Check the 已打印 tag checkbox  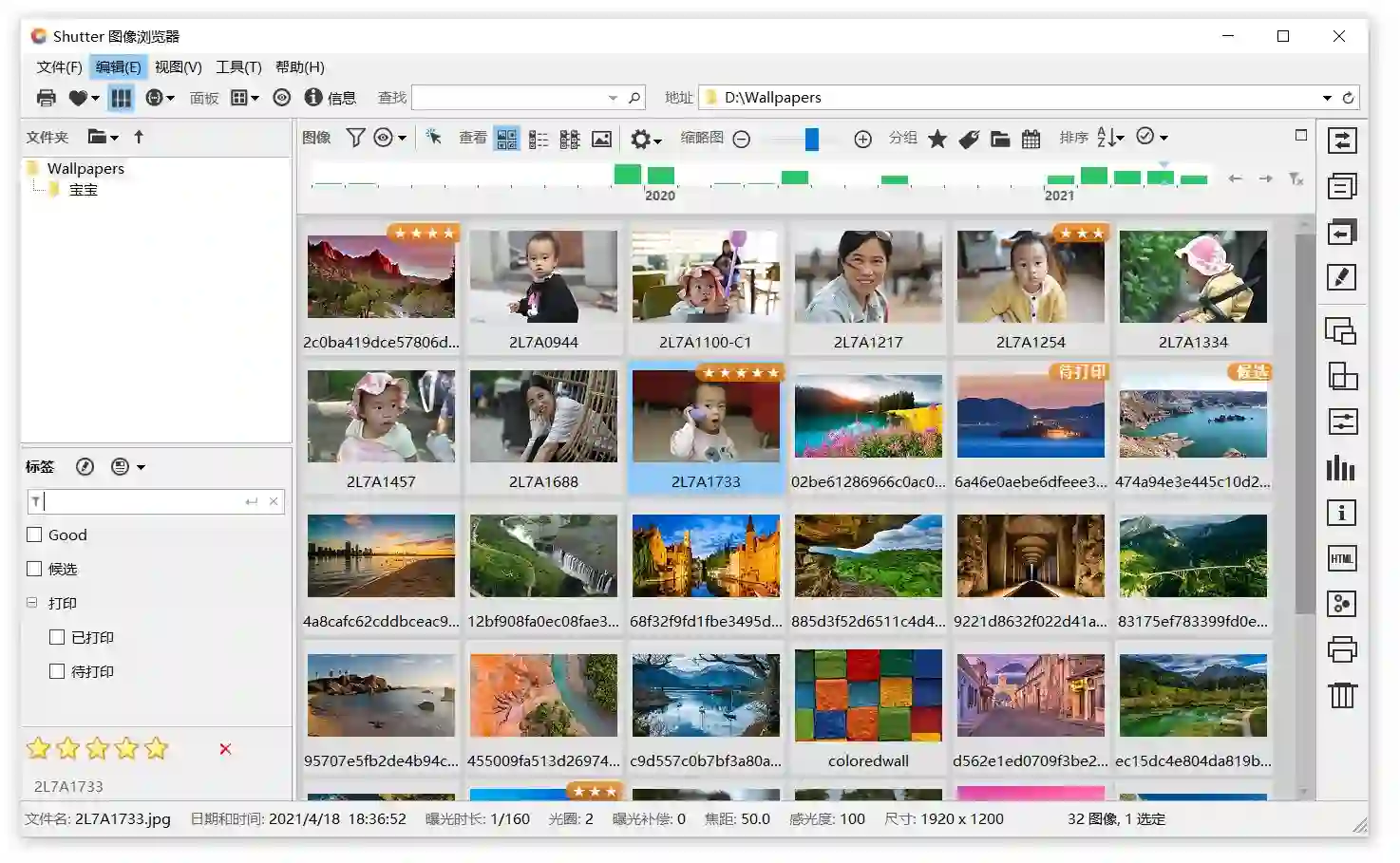point(57,637)
